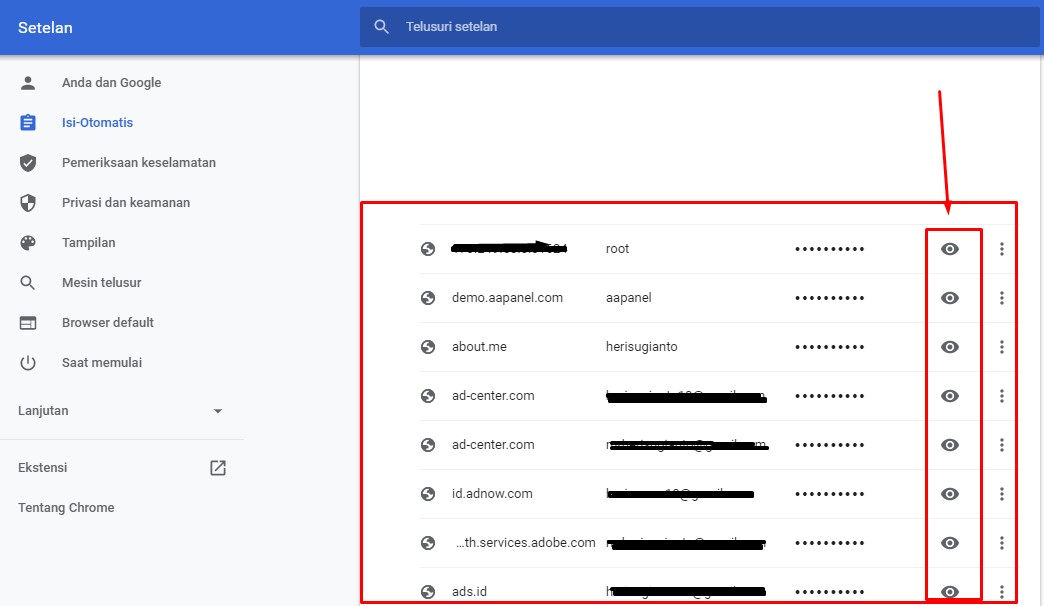Click the globe icon beside id.adnow.com
The image size is (1044, 606).
(x=428, y=493)
